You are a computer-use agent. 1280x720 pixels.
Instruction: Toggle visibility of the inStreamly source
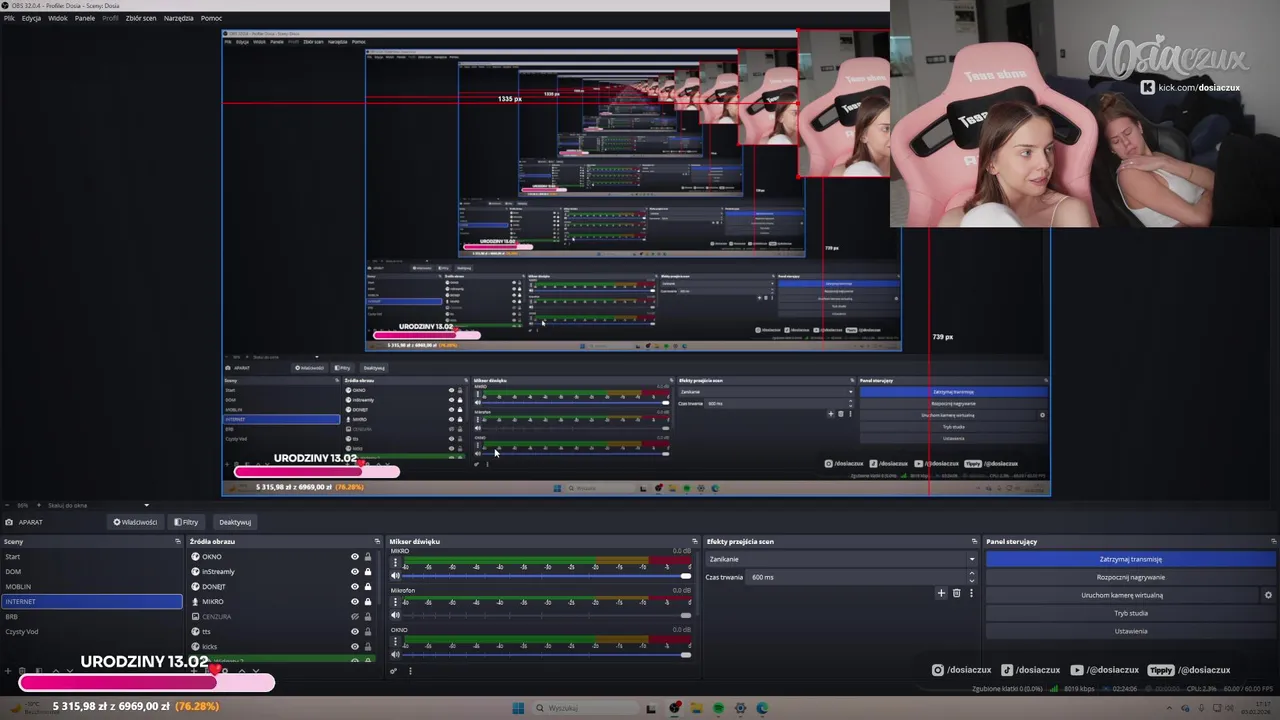click(355, 572)
